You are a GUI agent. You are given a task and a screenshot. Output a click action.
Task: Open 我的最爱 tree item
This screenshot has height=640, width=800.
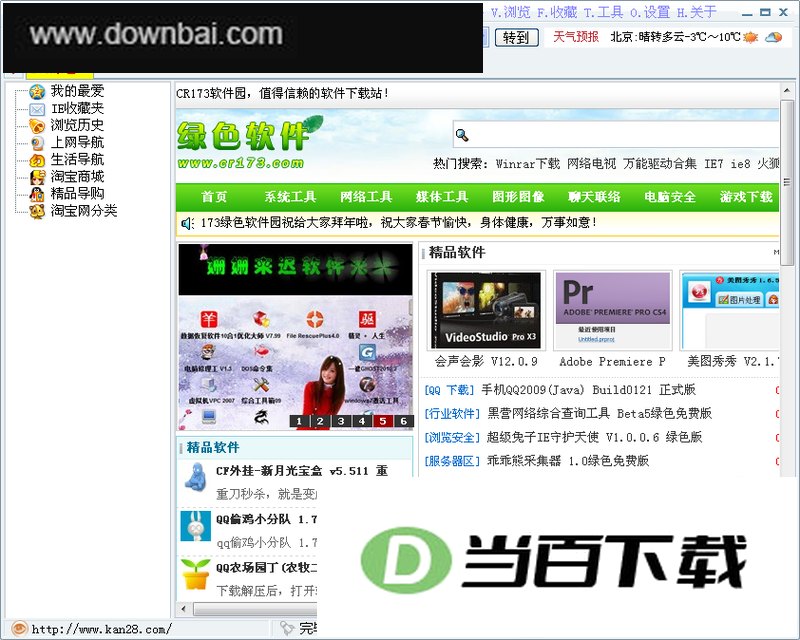[77, 91]
